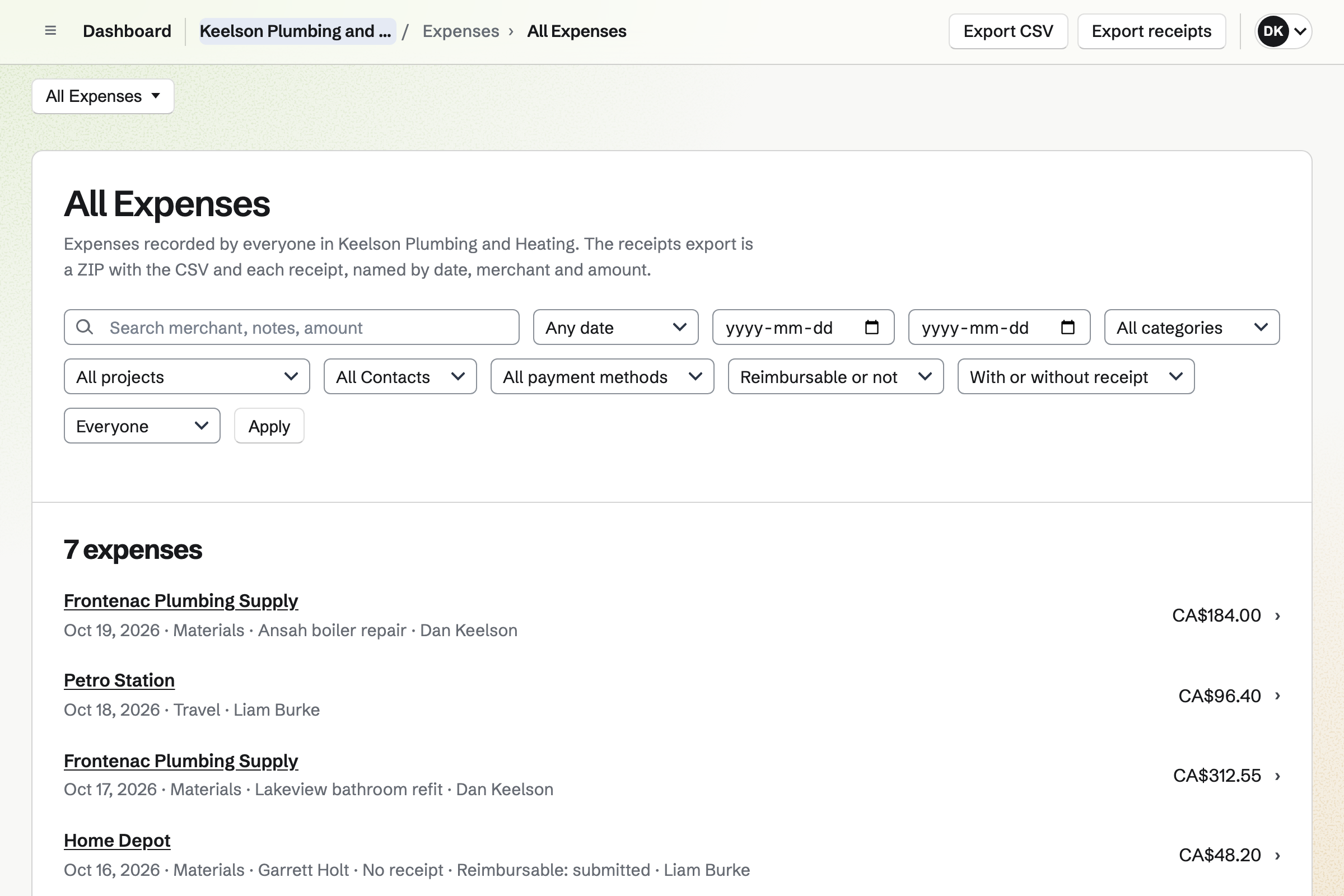Open the Oct 17 Frontenac Plumbing Supply expense

point(180,760)
